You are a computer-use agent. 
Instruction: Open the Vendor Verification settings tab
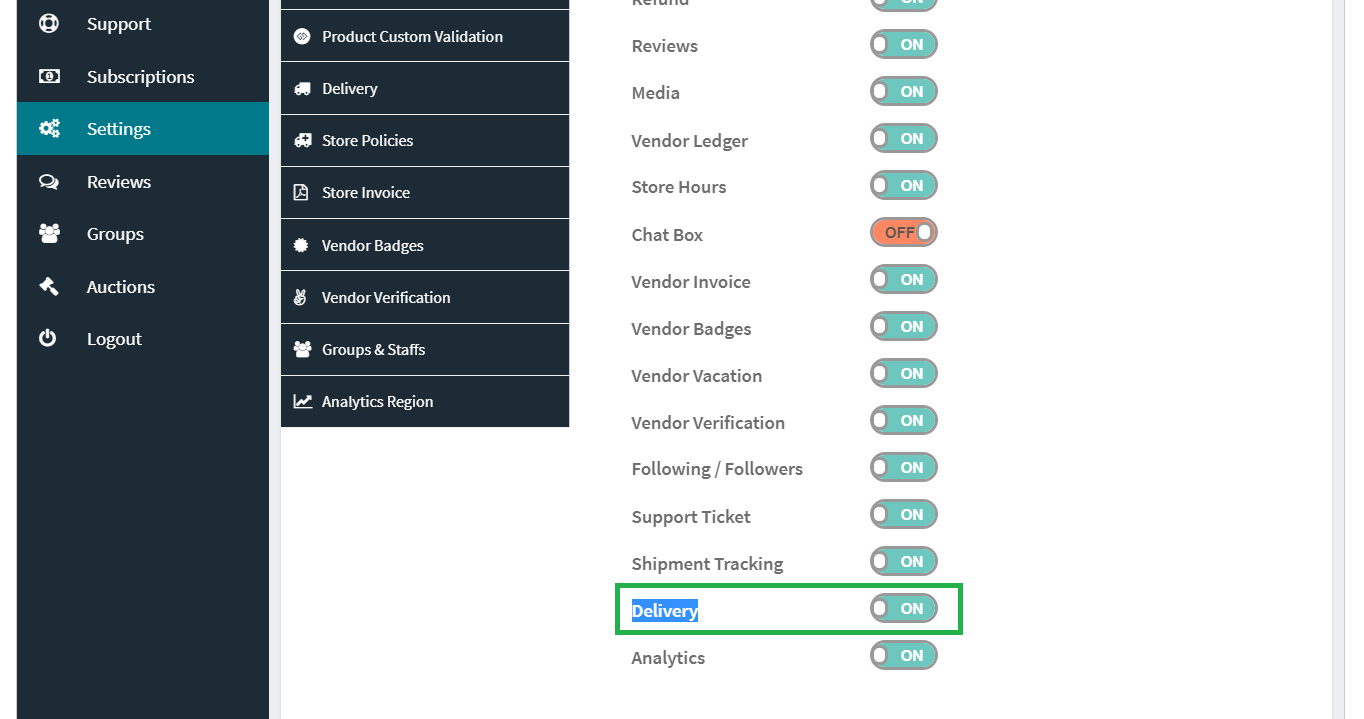tap(425, 297)
